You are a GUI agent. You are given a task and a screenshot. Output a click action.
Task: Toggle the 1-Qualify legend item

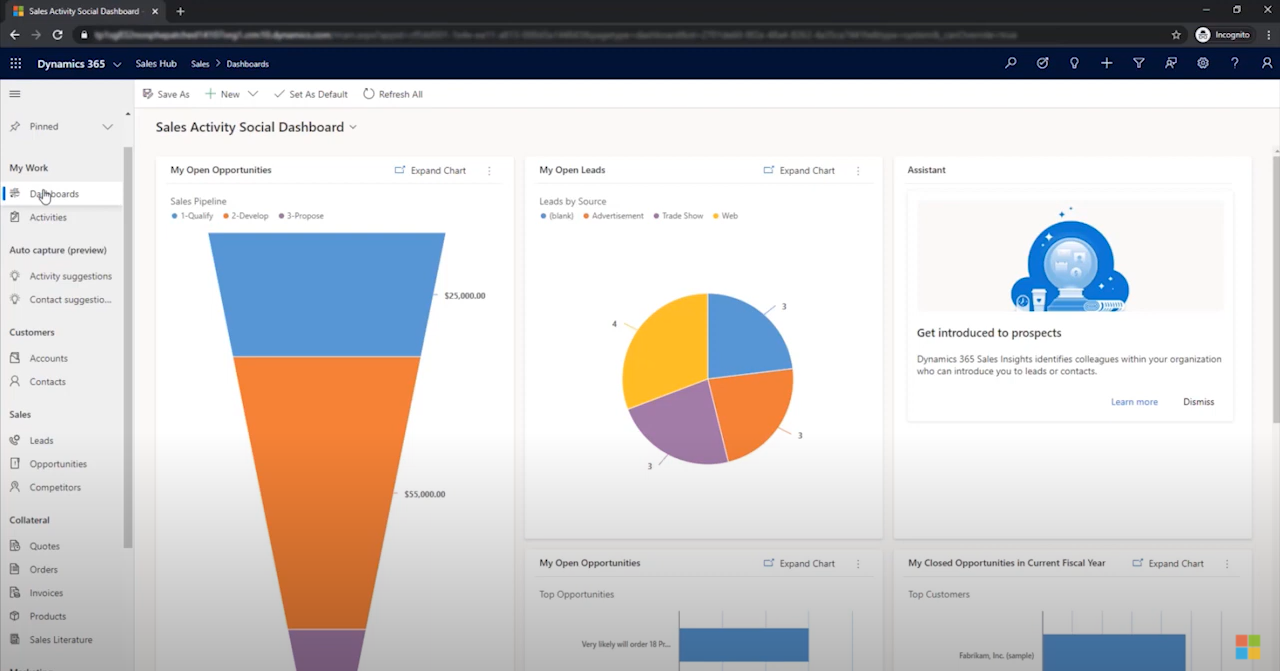pyautogui.click(x=195, y=216)
